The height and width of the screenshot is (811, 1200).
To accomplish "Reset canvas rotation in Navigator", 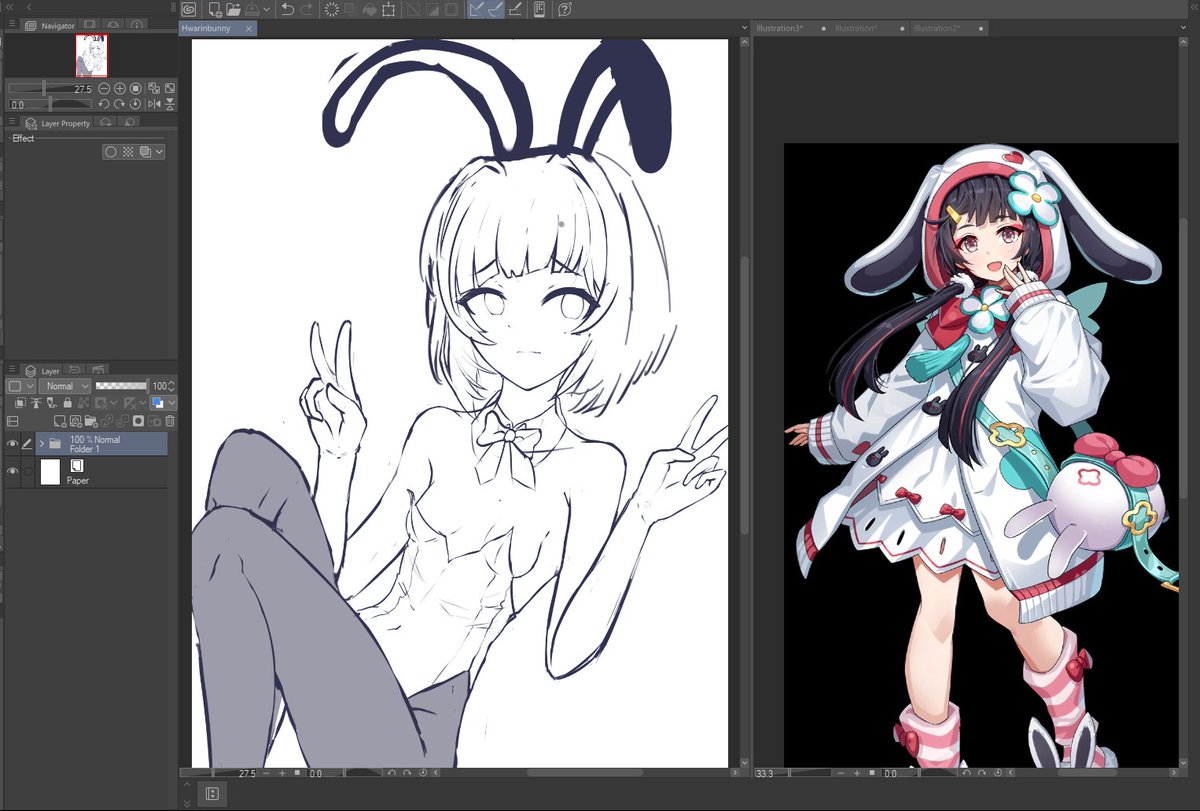I will 135,104.
